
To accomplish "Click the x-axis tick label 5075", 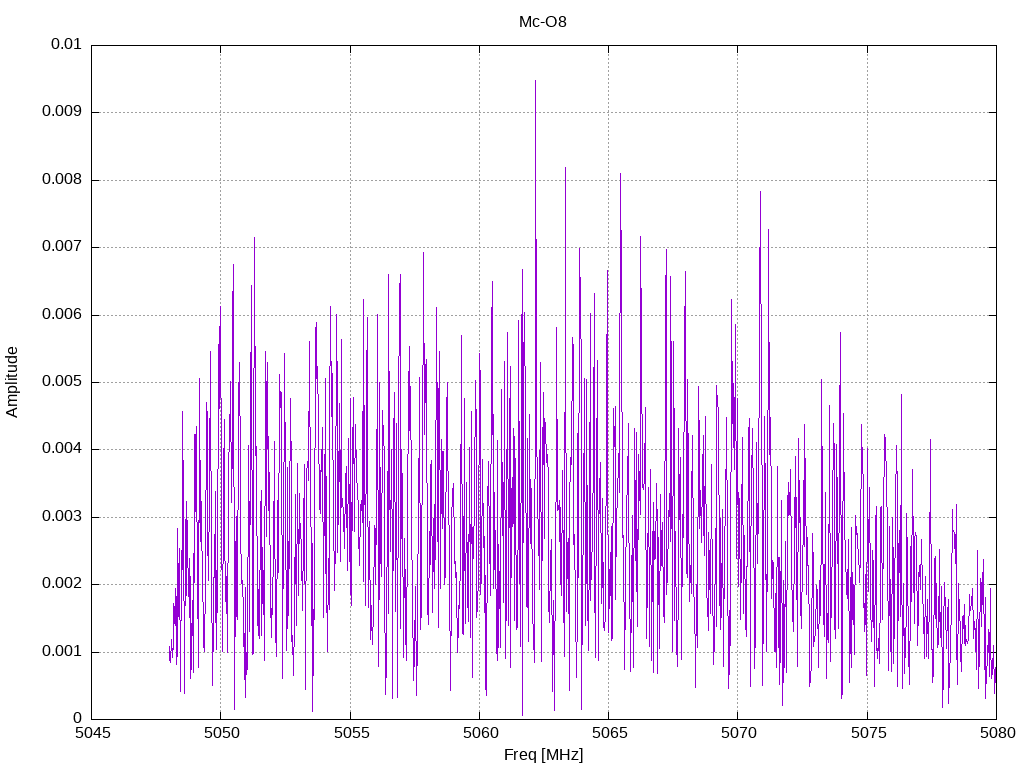I will pyautogui.click(x=868, y=733).
